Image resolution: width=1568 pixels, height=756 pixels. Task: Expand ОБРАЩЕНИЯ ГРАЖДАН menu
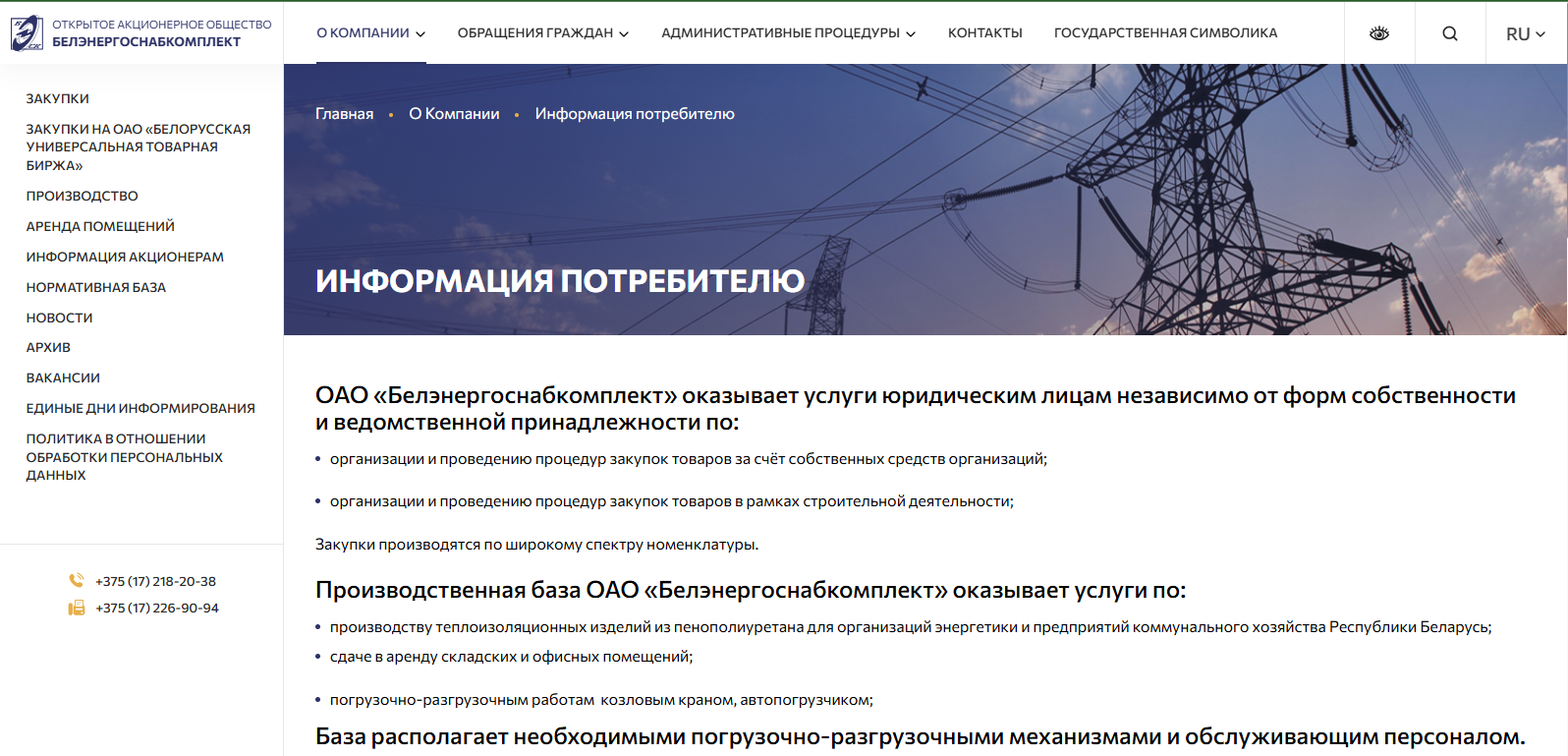point(542,32)
